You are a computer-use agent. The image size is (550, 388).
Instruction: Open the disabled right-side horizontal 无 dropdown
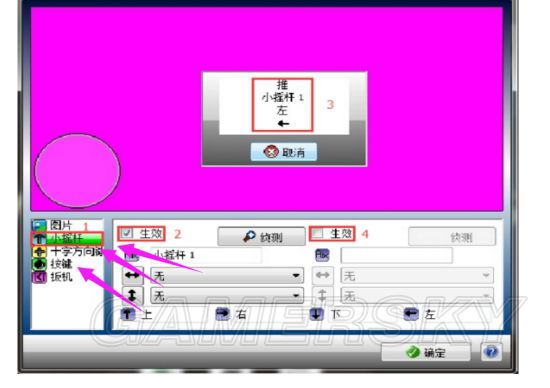(x=417, y=276)
